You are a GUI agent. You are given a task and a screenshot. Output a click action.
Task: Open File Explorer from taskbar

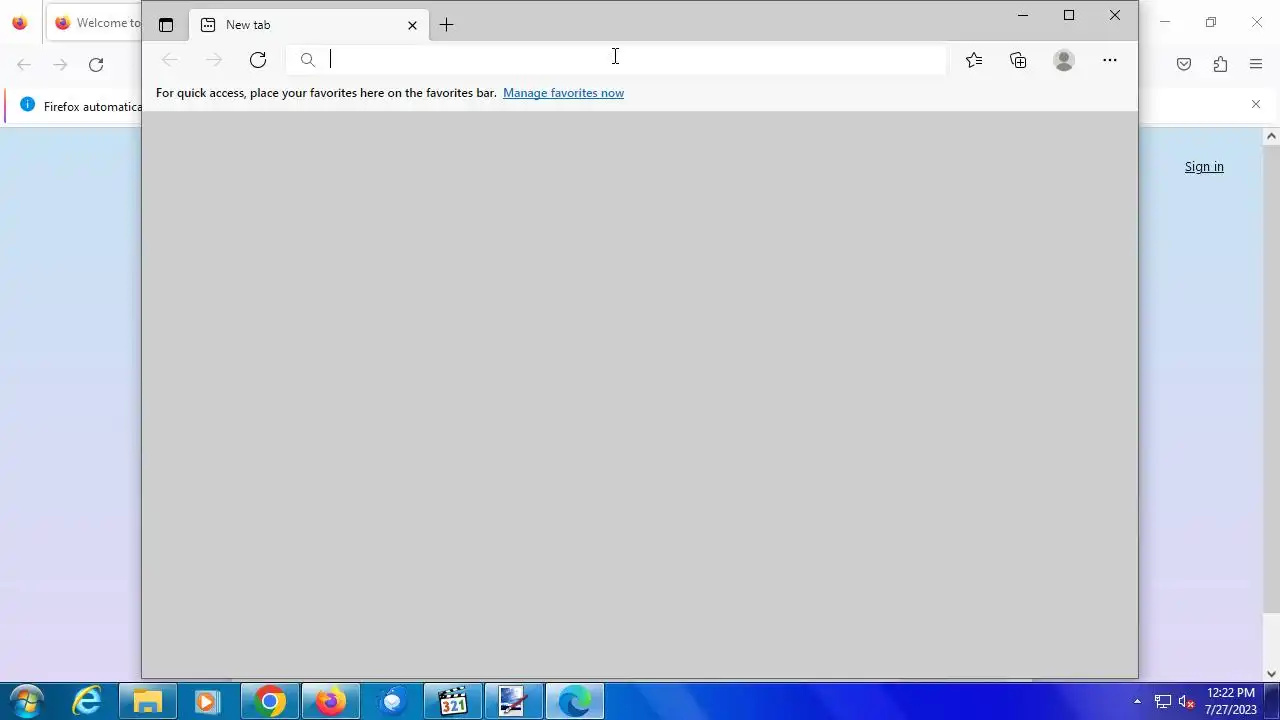click(x=148, y=702)
